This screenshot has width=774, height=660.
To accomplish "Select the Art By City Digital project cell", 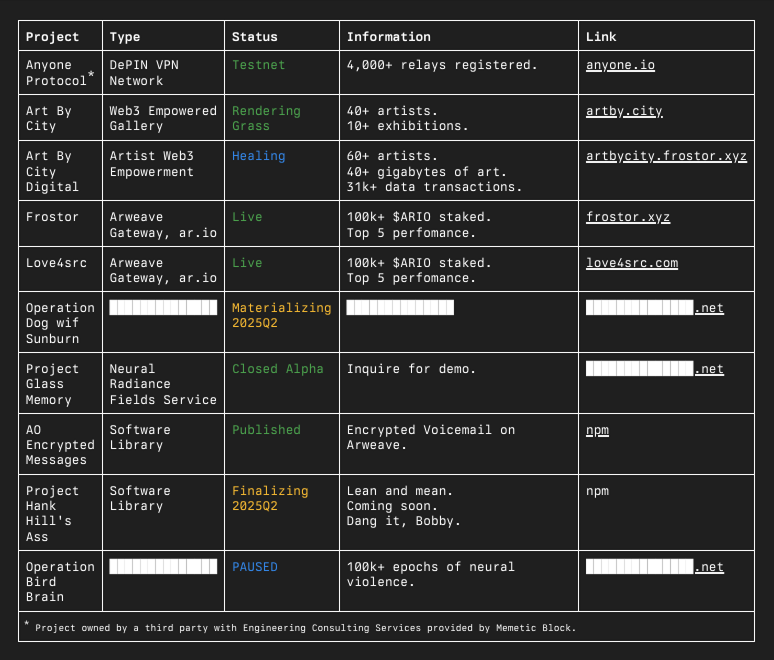I will pos(60,171).
